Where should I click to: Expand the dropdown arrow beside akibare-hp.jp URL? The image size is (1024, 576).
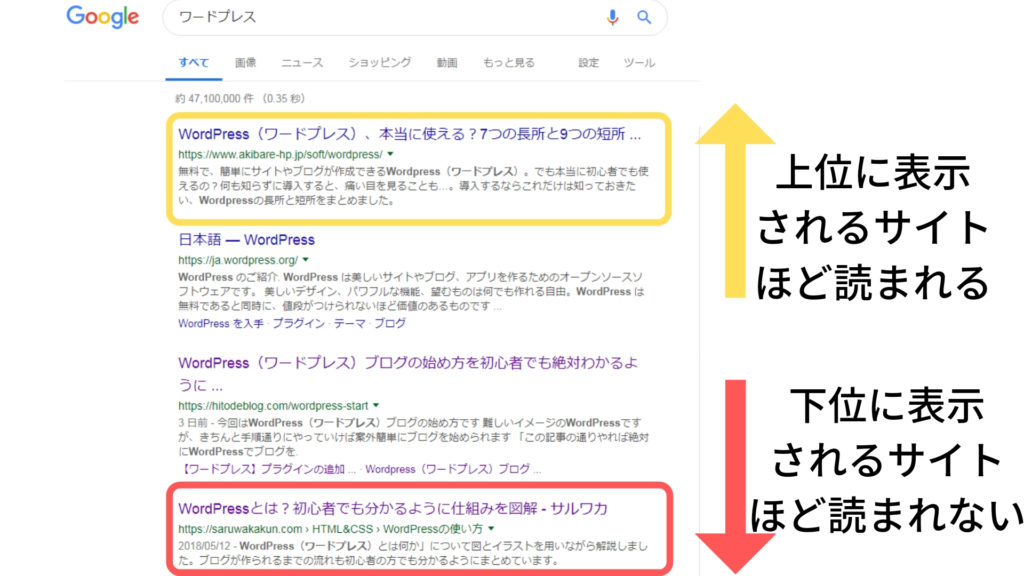391,154
